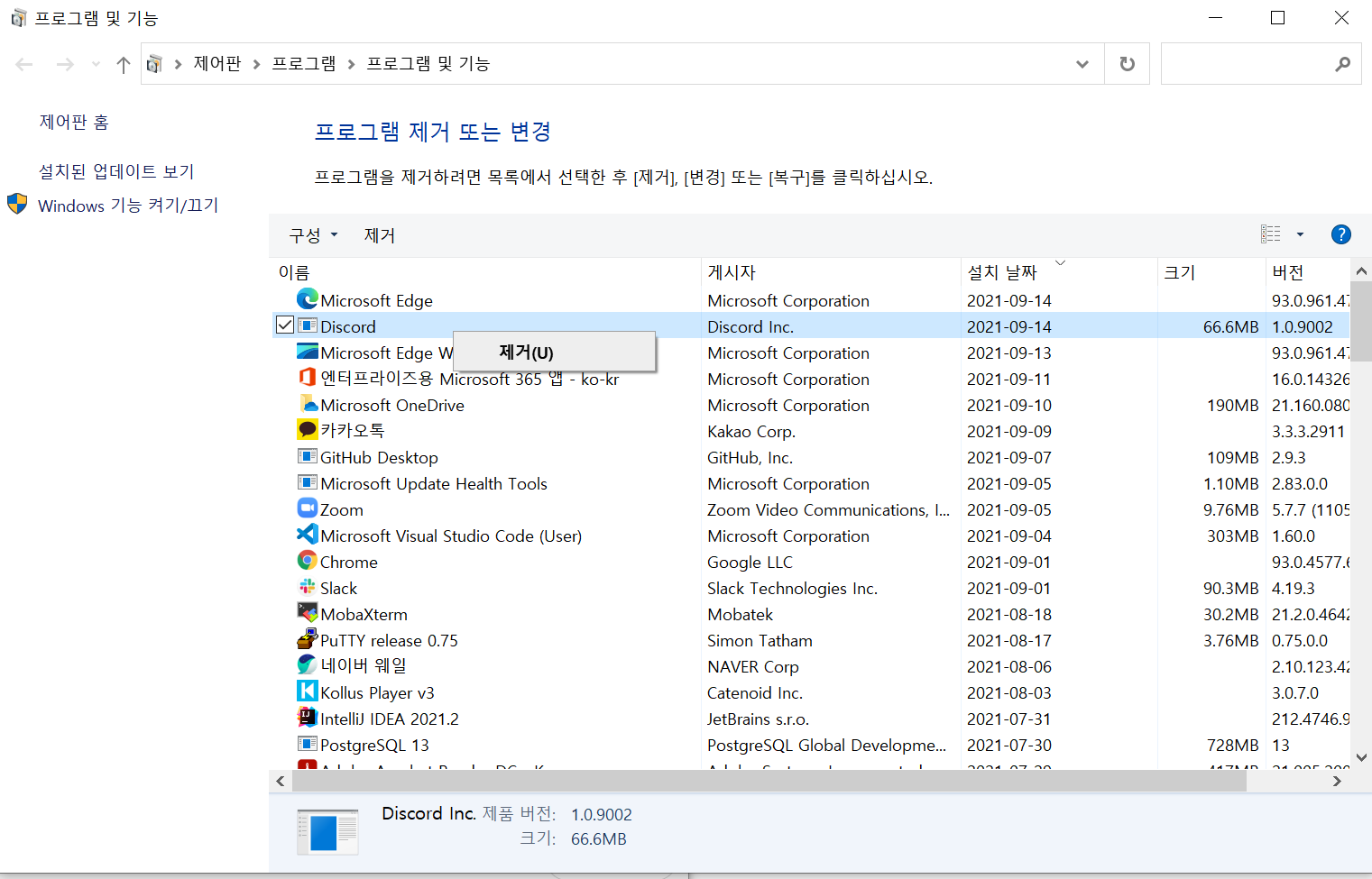1372x879 pixels.
Task: Click the Visual Studio Code icon
Action: pyautogui.click(x=308, y=535)
